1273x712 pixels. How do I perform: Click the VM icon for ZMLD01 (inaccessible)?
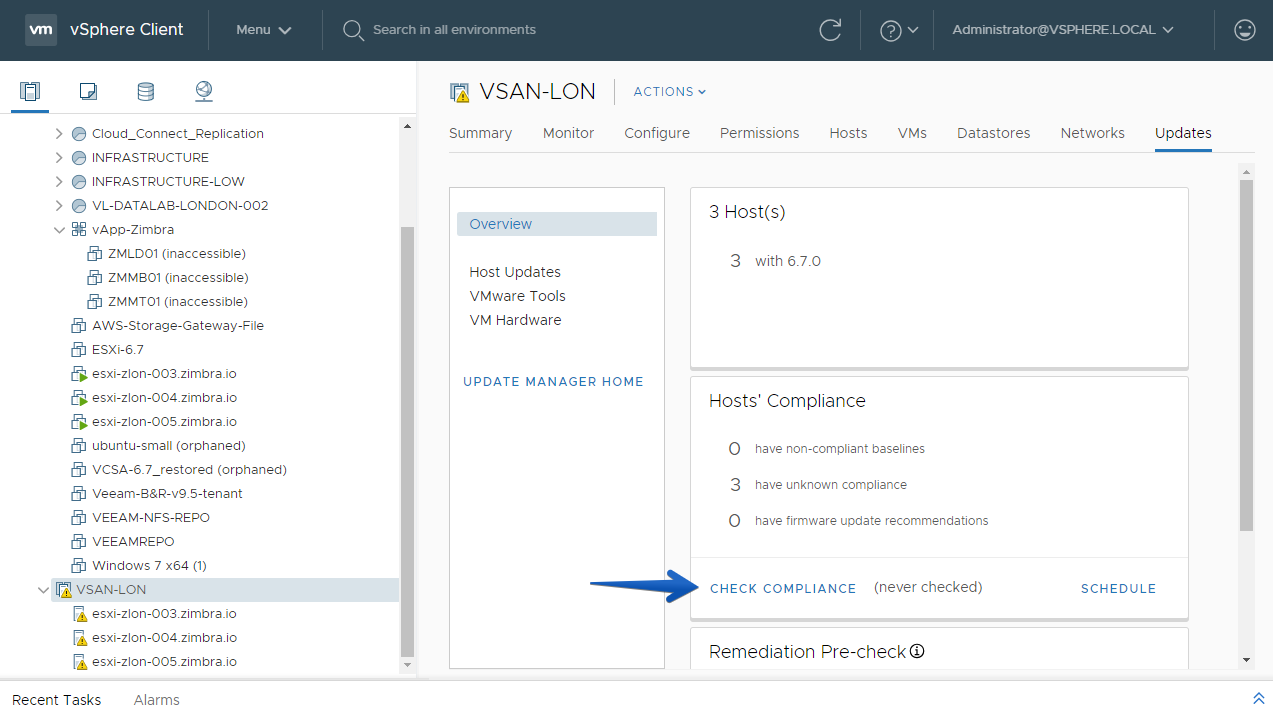pos(96,254)
